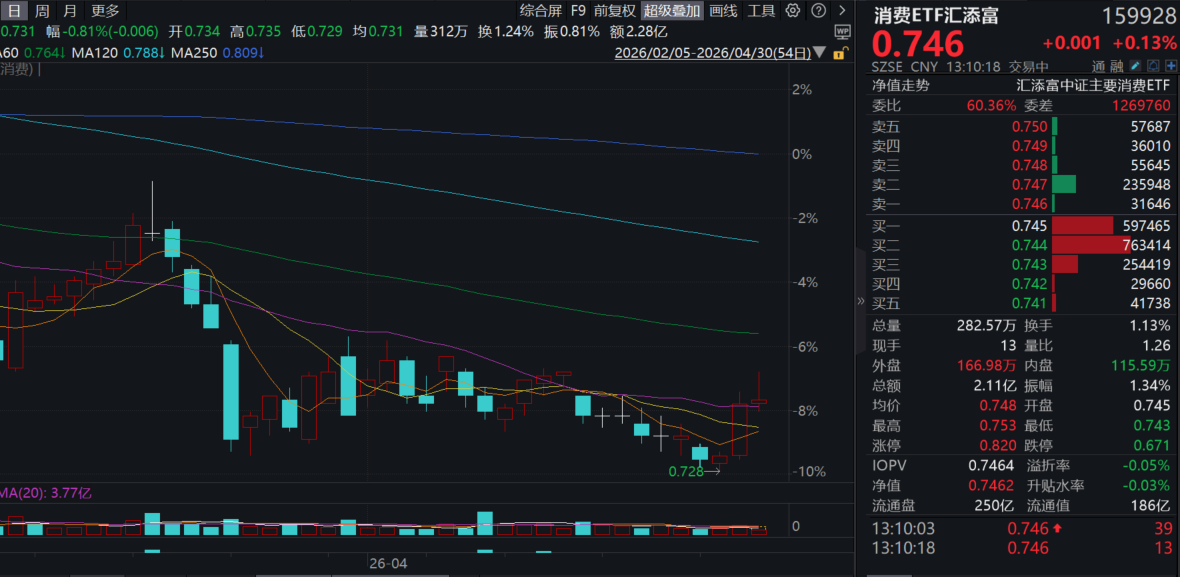1180x577 pixels.
Task: Open the 前复权 adjustment dropdown
Action: point(614,11)
